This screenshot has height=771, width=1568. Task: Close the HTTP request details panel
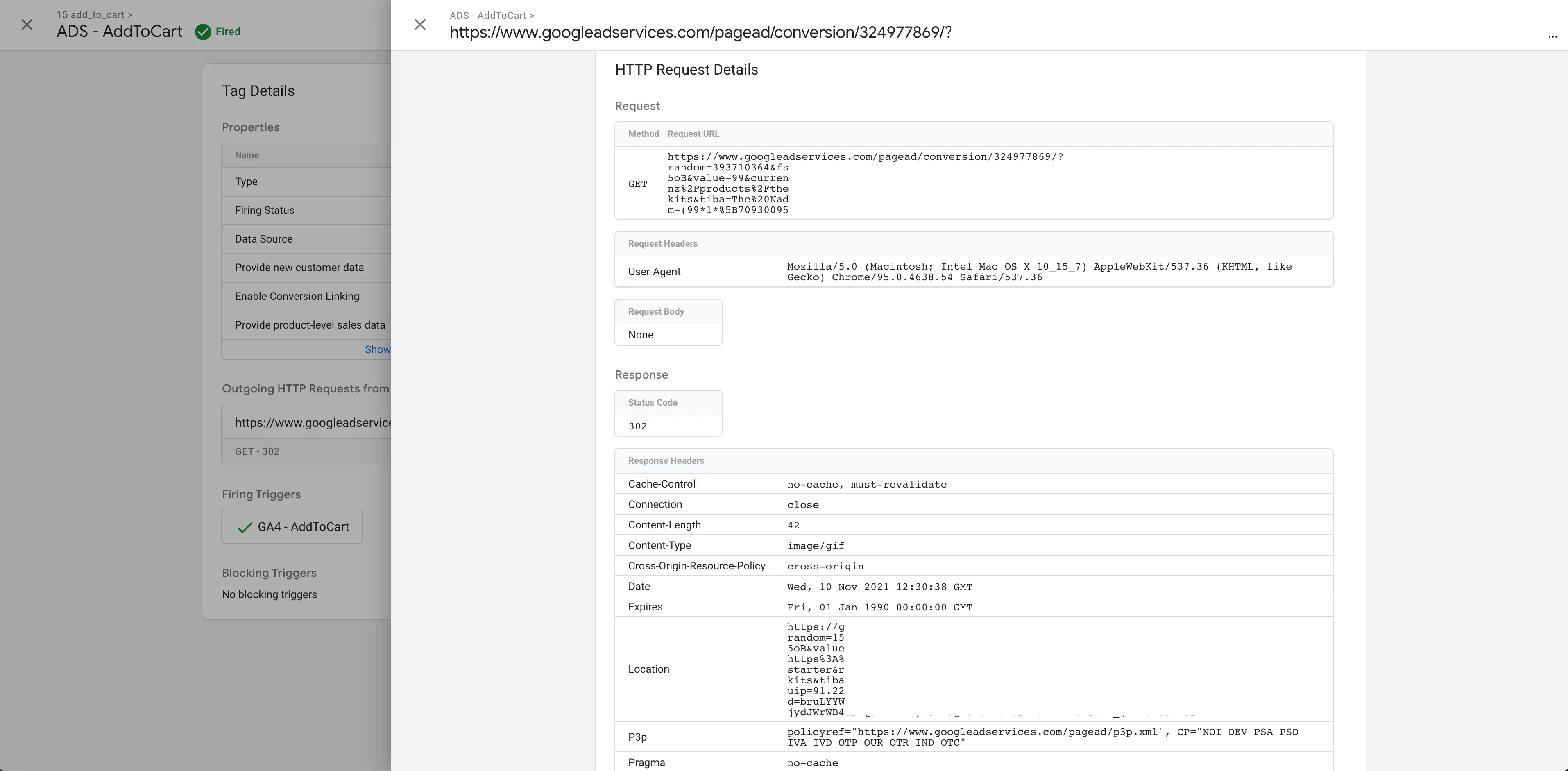coord(420,25)
